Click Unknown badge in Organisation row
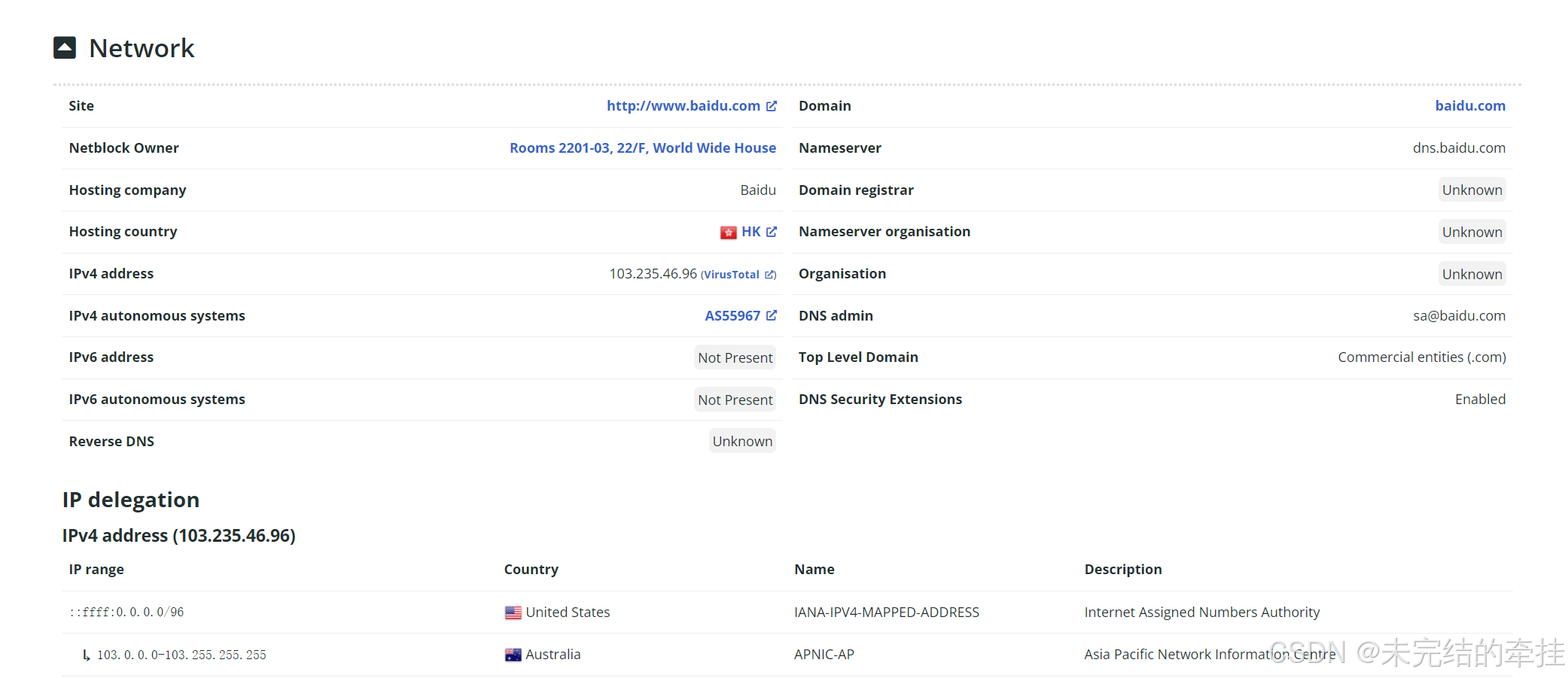 (x=1472, y=275)
